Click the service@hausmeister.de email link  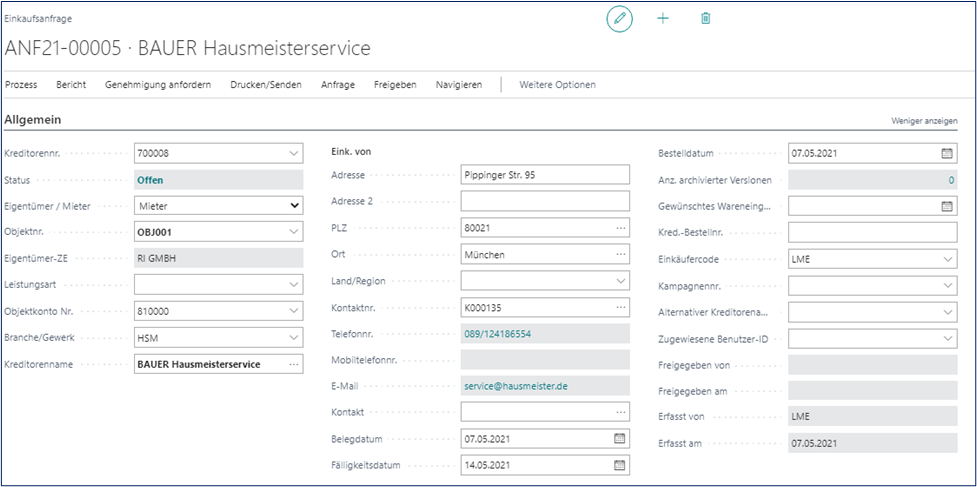[514, 385]
